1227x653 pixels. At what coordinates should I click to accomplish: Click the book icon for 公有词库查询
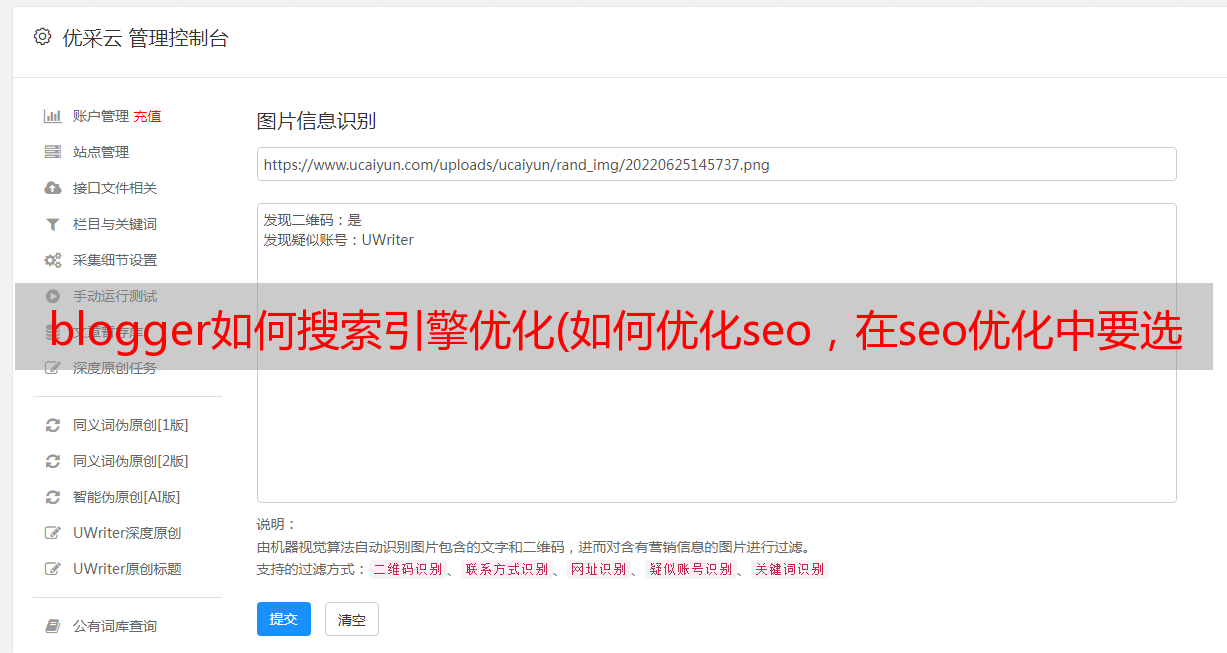click(x=53, y=626)
